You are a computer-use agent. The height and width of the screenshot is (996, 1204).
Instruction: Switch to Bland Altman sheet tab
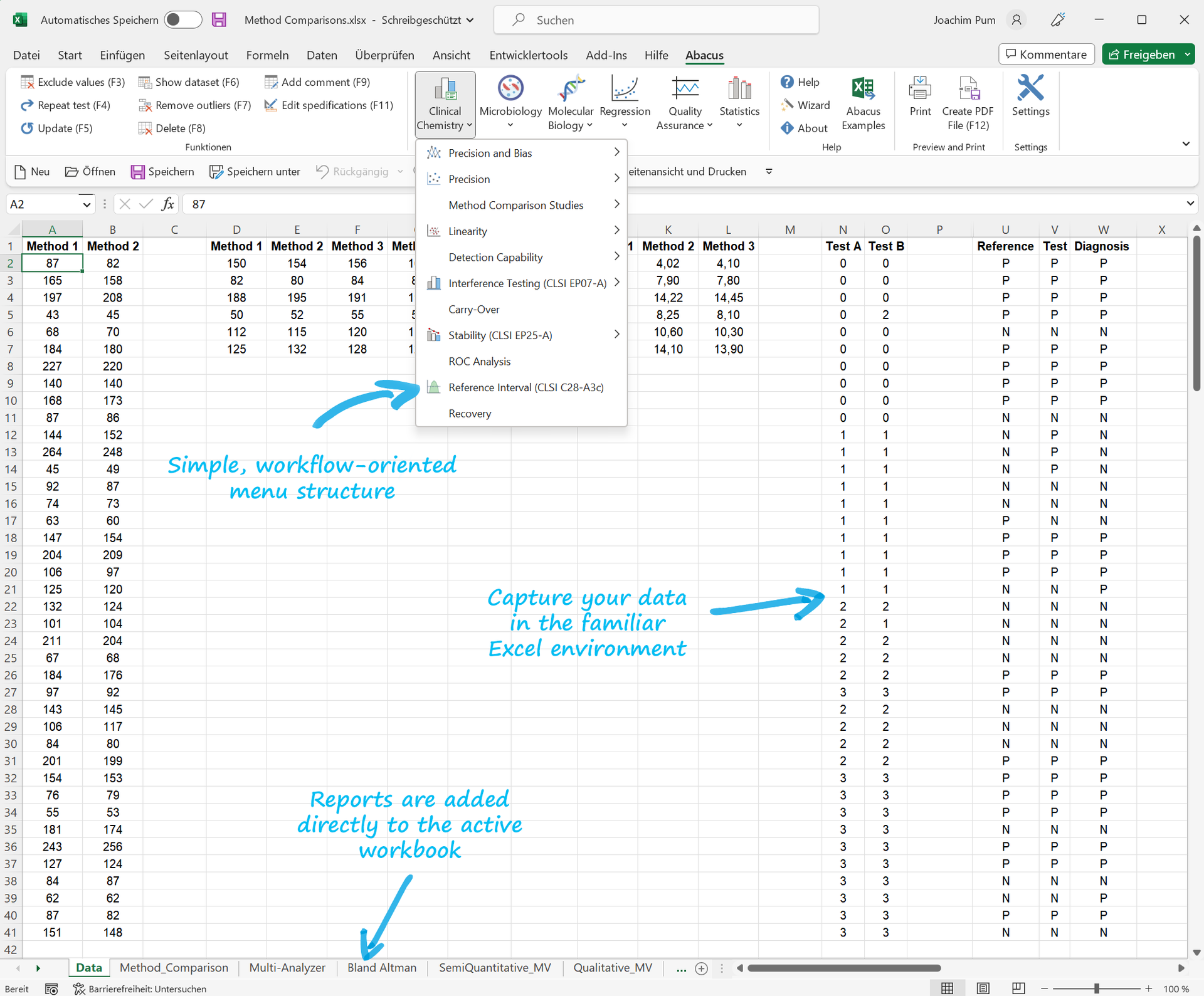(x=381, y=968)
